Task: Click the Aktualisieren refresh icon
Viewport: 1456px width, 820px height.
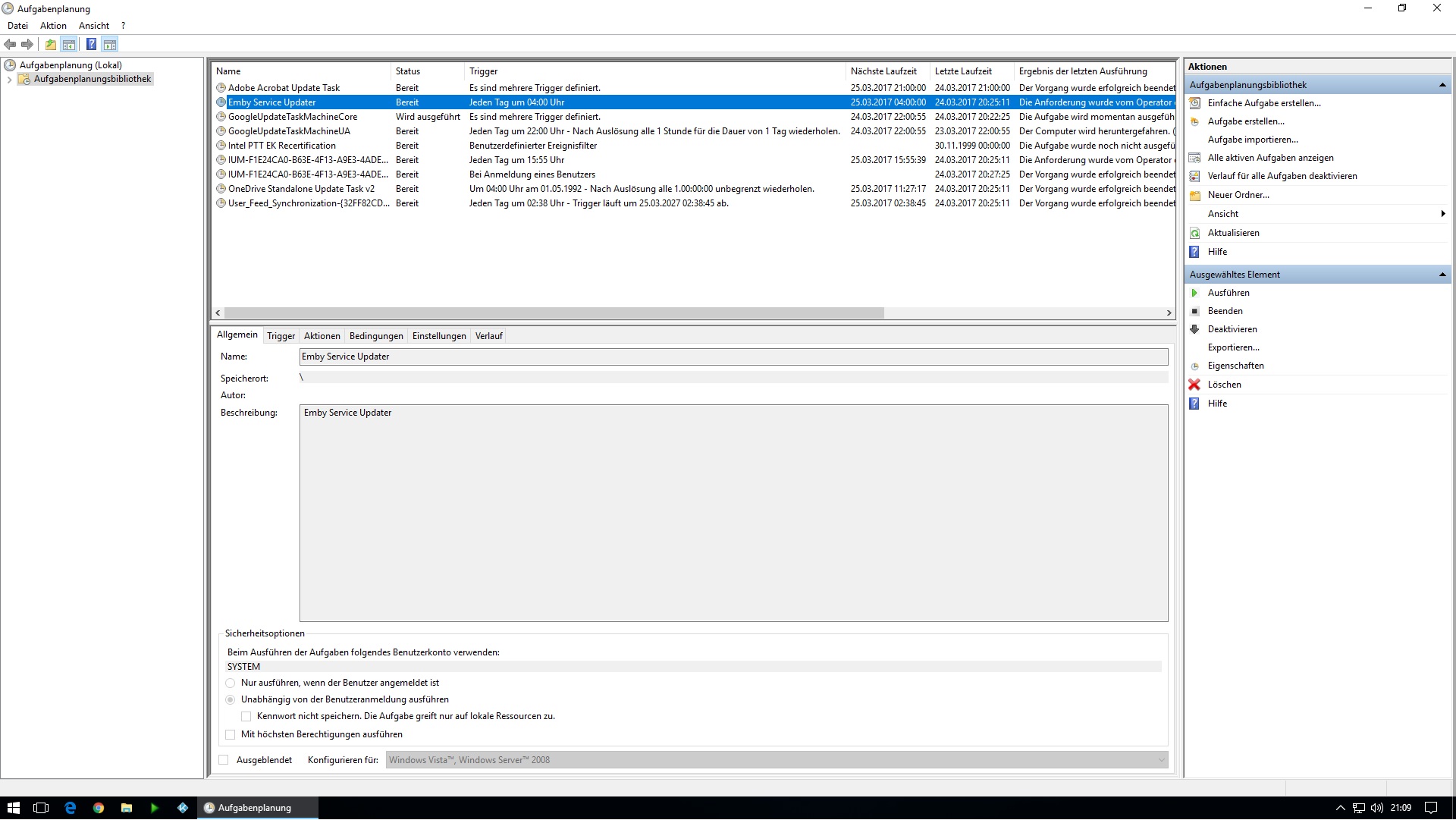Action: click(1195, 233)
